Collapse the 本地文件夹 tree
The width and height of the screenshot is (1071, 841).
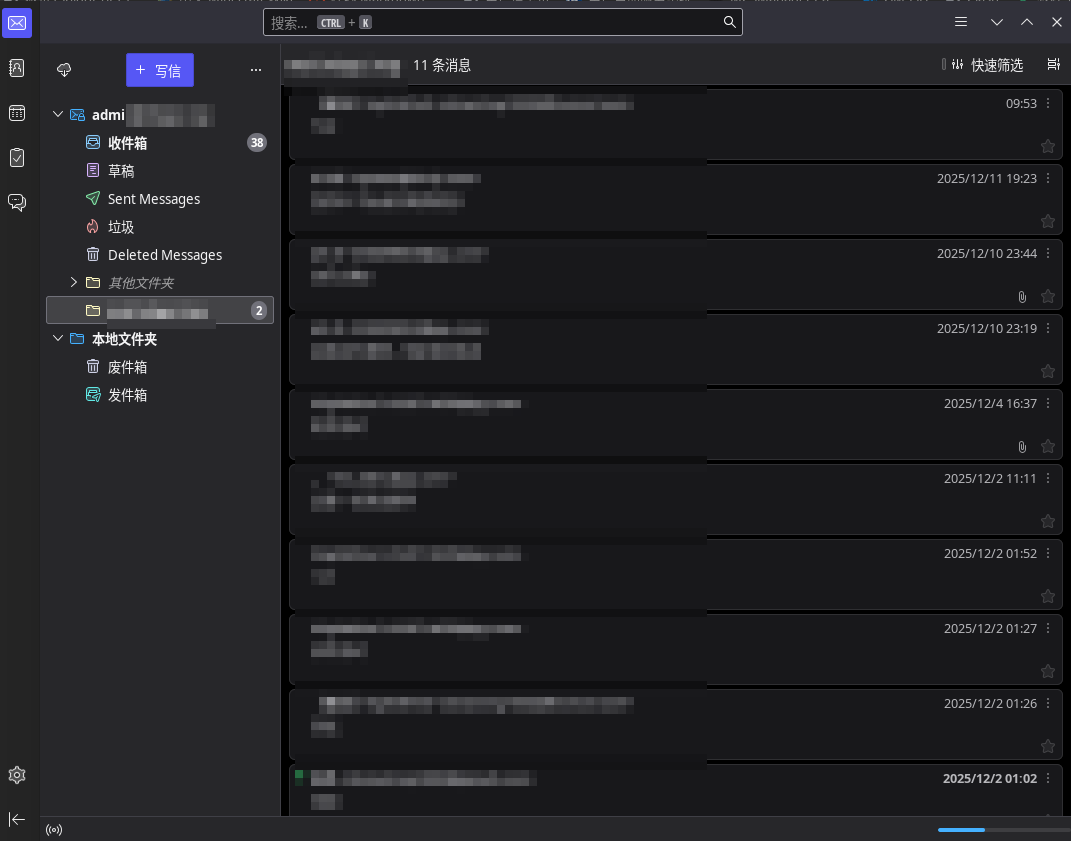[x=58, y=339]
